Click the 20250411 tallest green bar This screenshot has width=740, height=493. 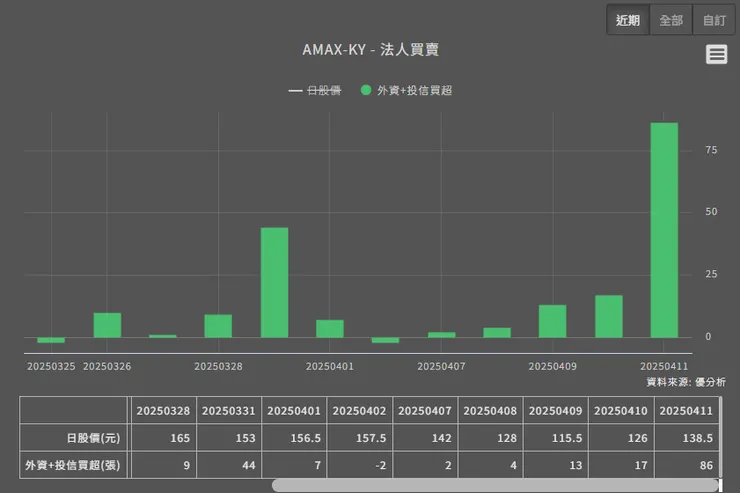[x=664, y=230]
